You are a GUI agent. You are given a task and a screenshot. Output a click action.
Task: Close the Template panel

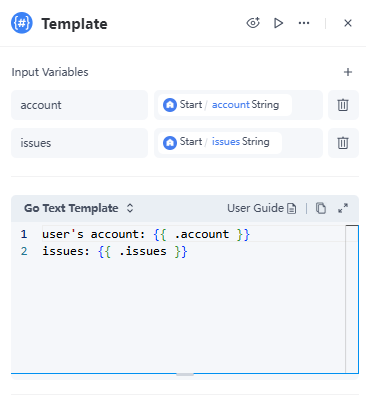point(348,23)
